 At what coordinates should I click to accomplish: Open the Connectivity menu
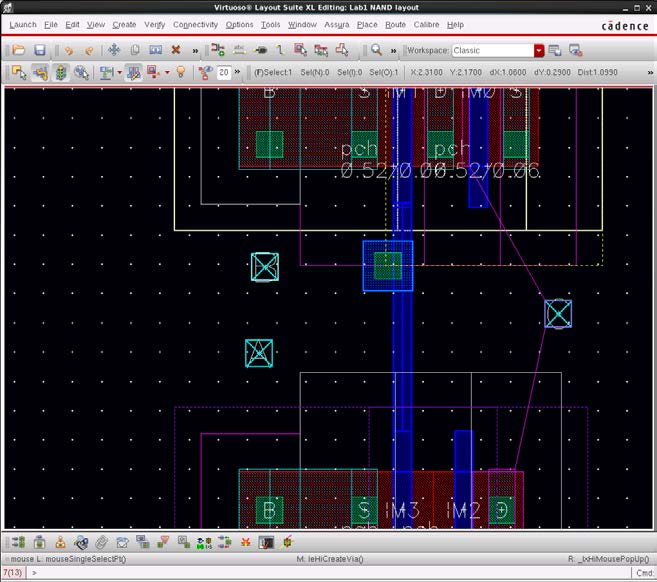[x=195, y=25]
